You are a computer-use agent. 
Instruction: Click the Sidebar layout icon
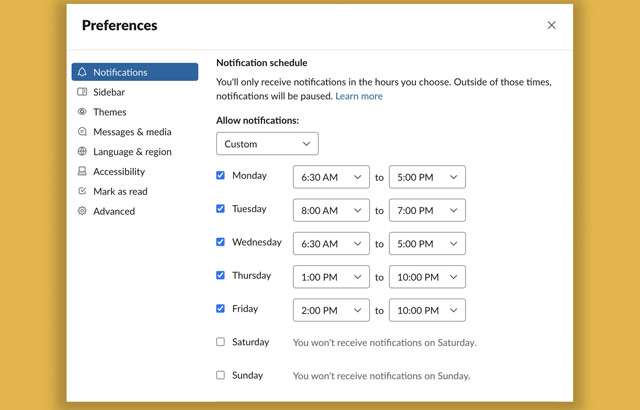tap(82, 92)
